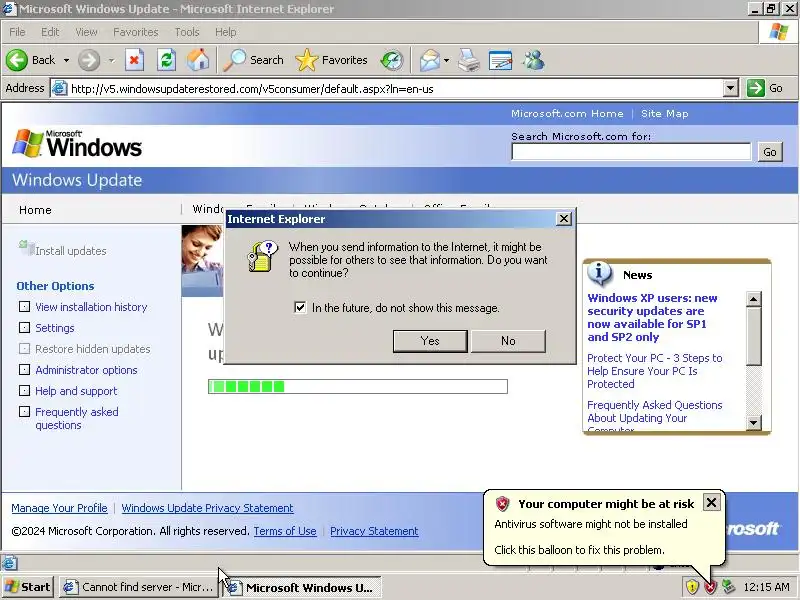Image resolution: width=800 pixels, height=600 pixels.
Task: Open the Terms of Use link
Action: tap(285, 531)
